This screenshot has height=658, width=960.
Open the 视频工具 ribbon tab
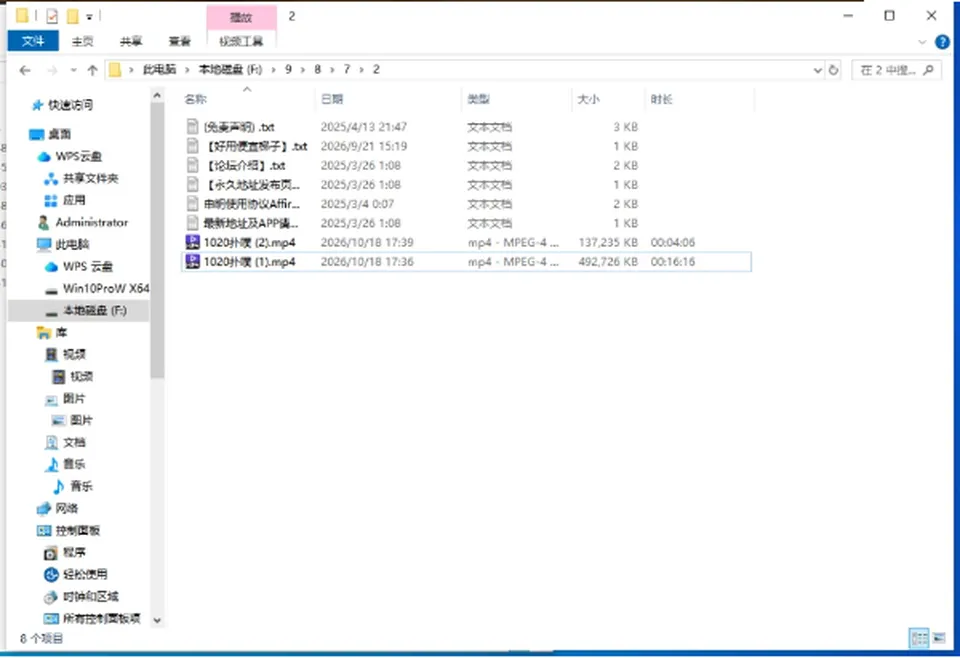(241, 41)
